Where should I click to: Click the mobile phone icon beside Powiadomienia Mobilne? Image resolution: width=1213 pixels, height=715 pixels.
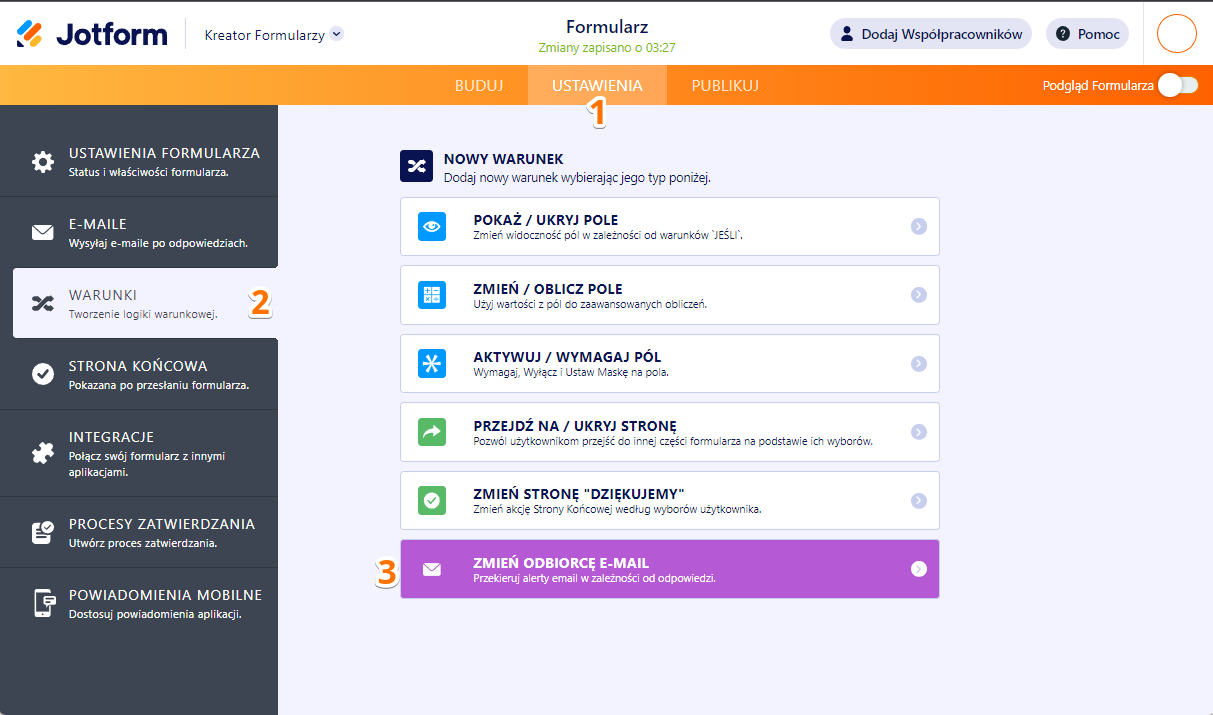coord(43,603)
